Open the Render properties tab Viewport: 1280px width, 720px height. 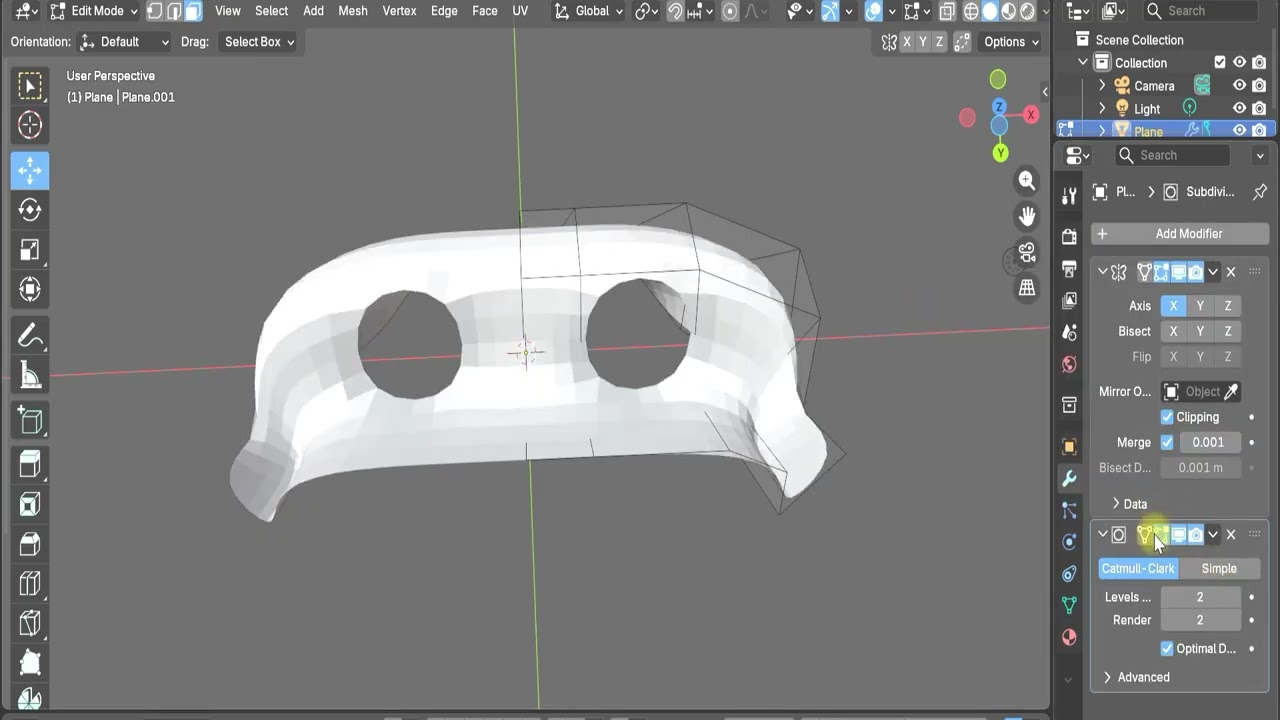click(1069, 236)
